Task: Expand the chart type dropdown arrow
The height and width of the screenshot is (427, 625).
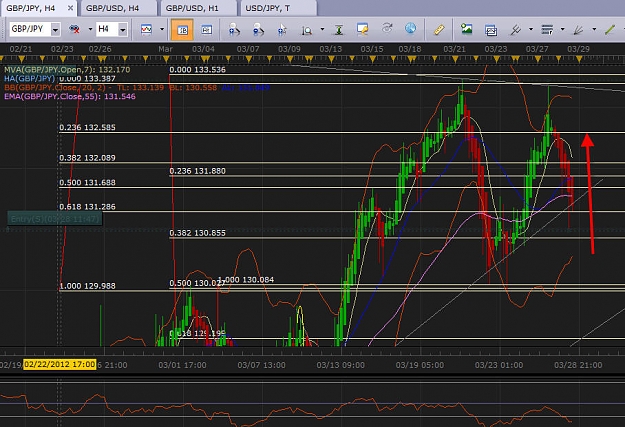Action: click(x=162, y=29)
